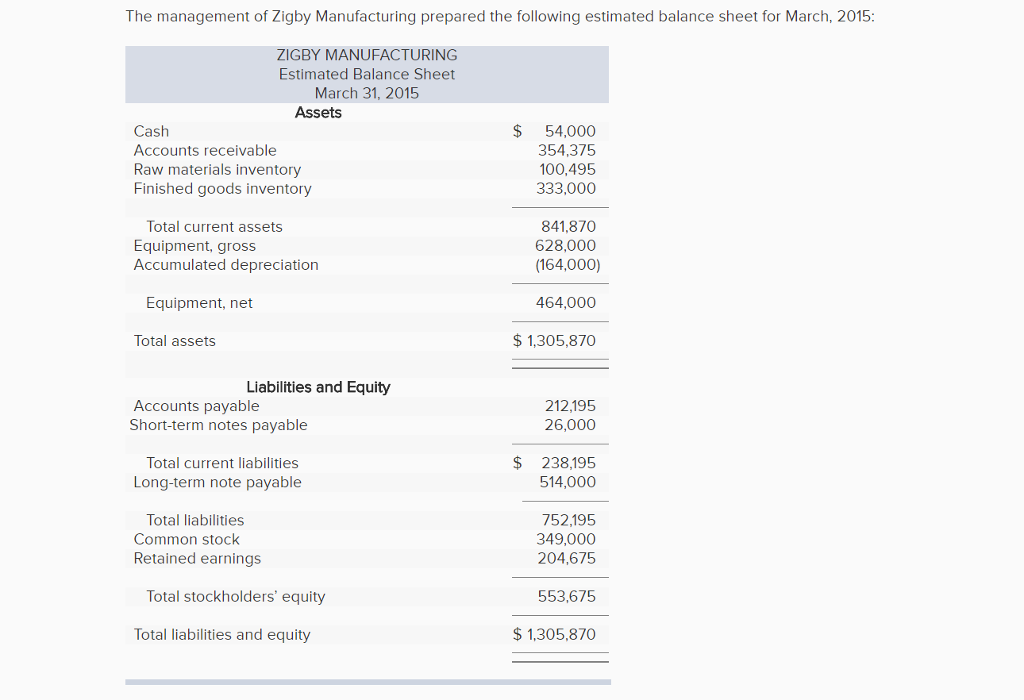Select the Raw materials inventory label
The width and height of the screenshot is (1024, 700).
click(217, 169)
